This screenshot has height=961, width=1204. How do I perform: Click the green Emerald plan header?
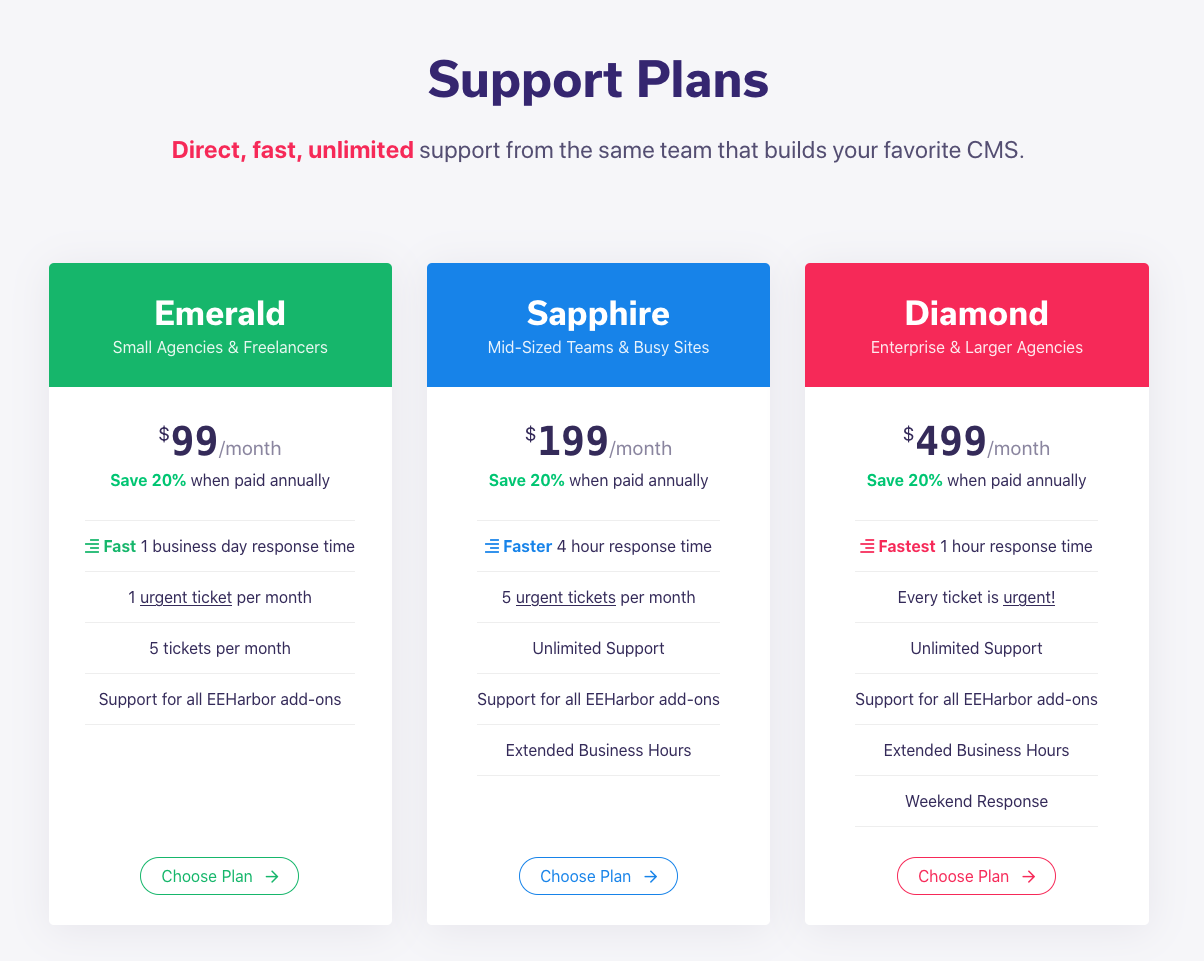click(x=220, y=325)
